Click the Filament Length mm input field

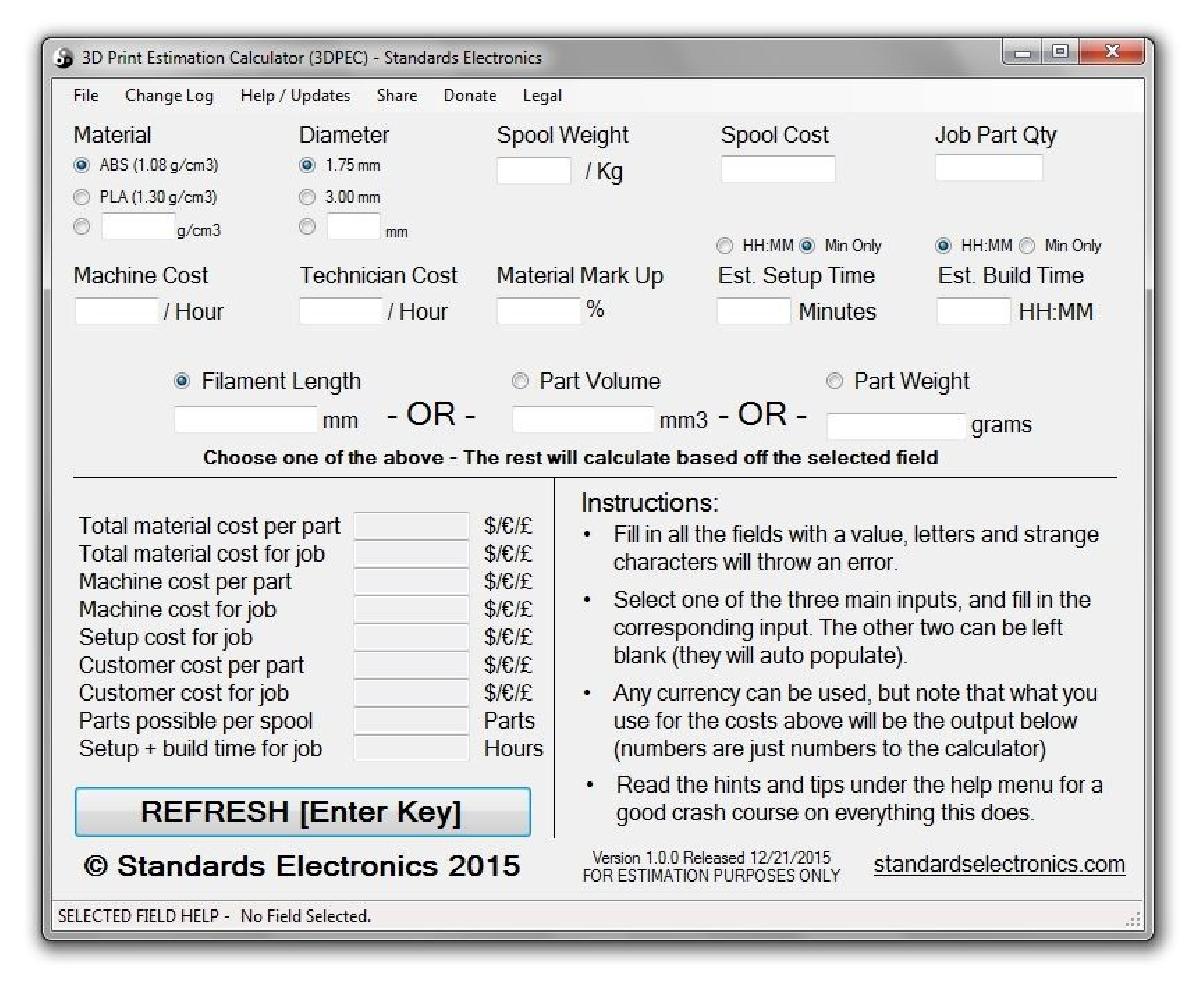pyautogui.click(x=245, y=420)
